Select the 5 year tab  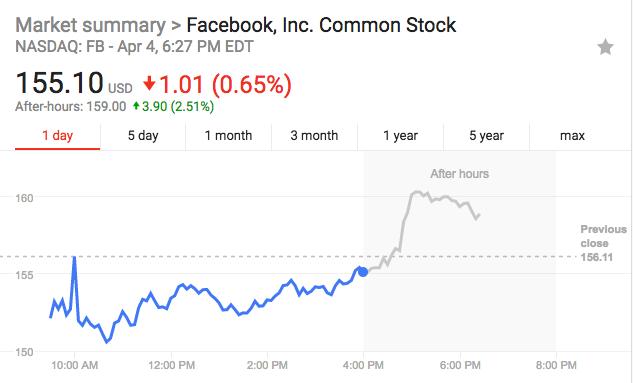pyautogui.click(x=486, y=136)
